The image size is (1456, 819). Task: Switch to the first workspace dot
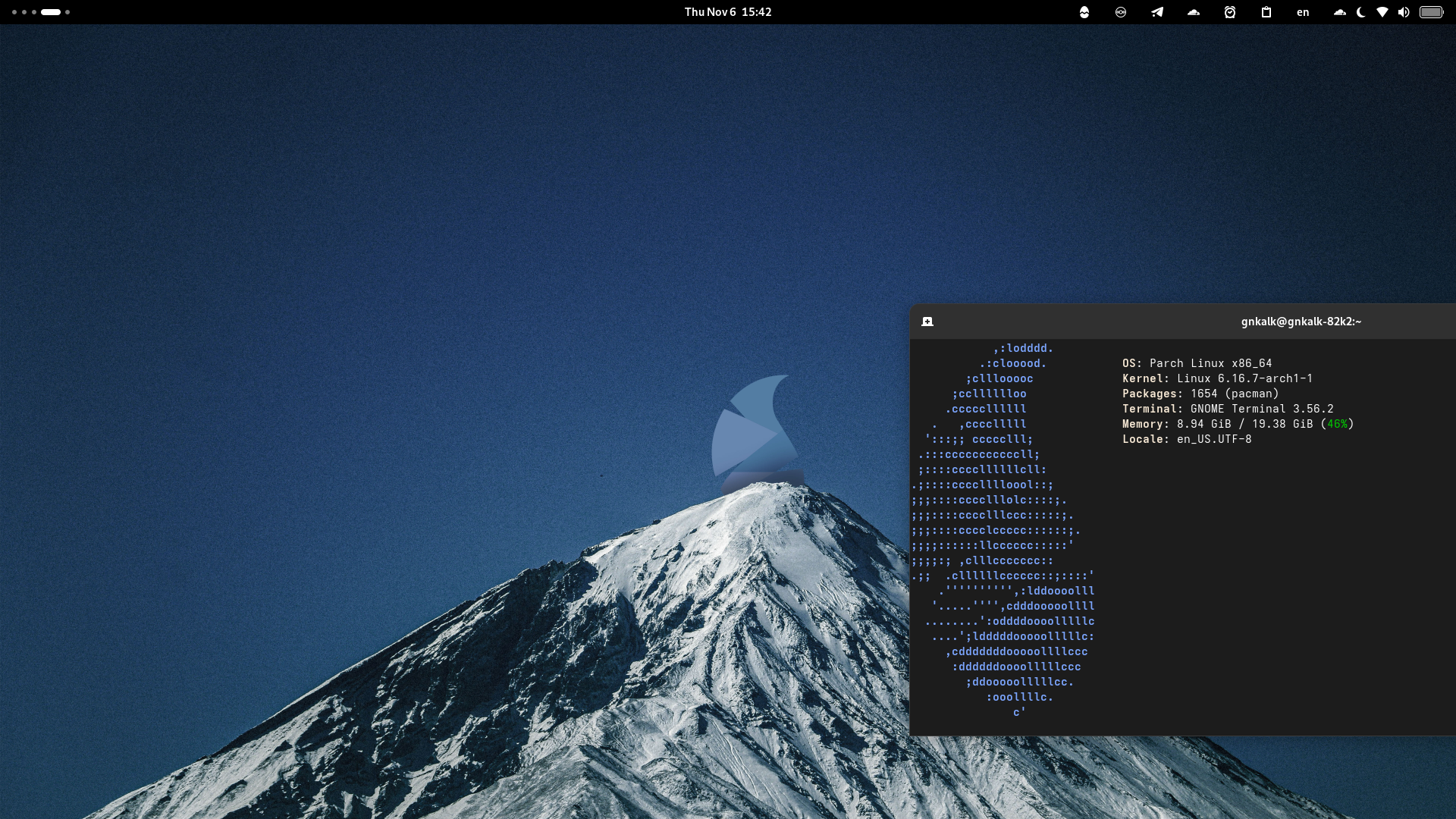pos(14,12)
